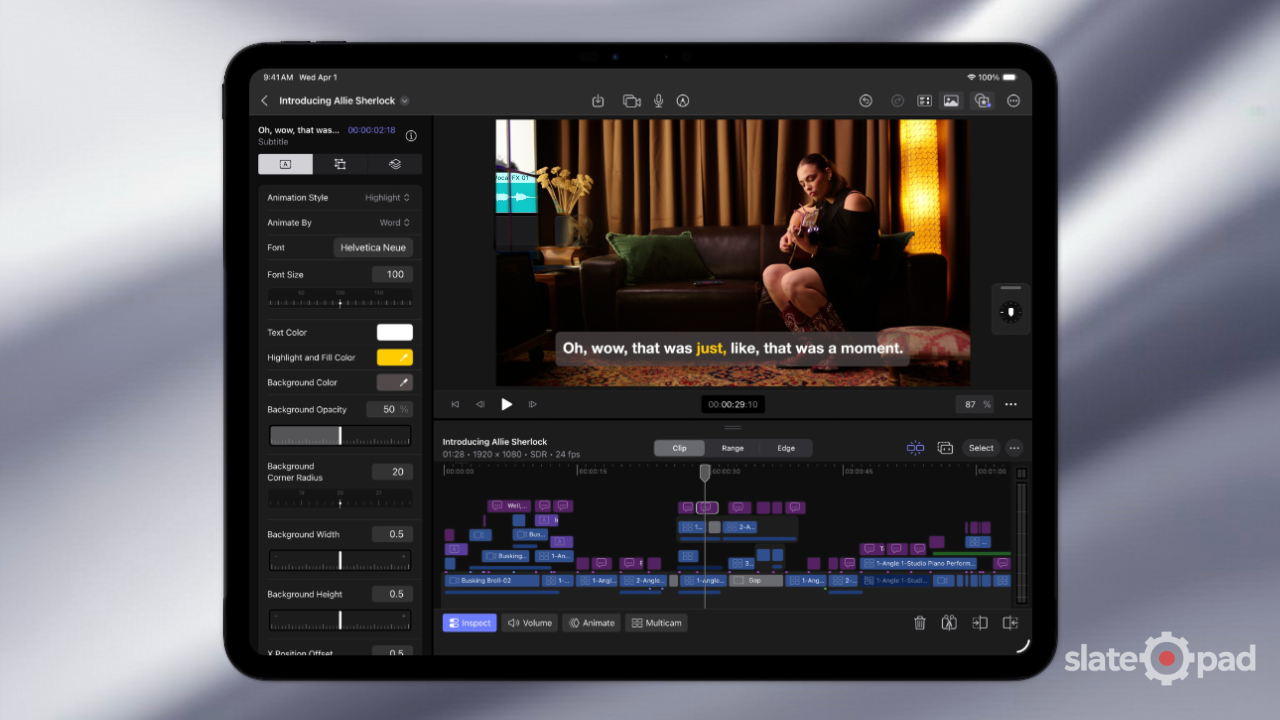Toggle the photo browser icon in top bar

pyautogui.click(x=951, y=101)
